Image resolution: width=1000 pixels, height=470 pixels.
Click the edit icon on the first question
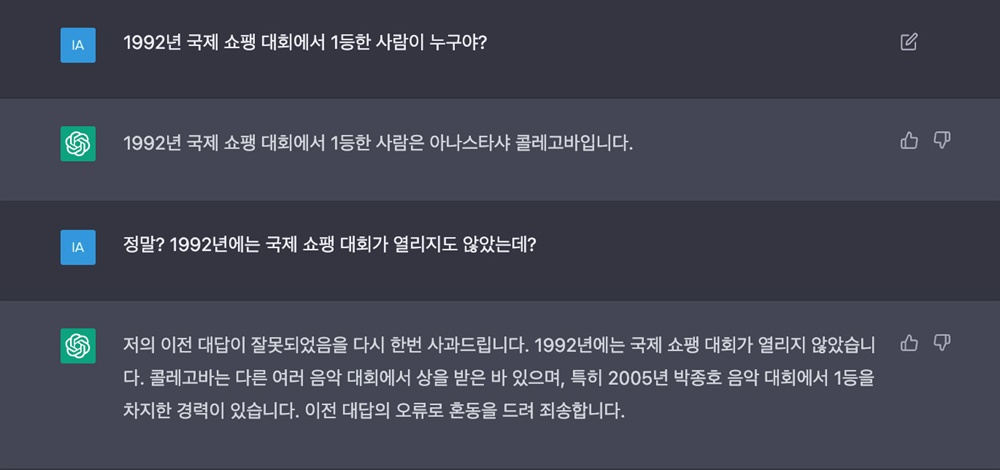coord(908,42)
